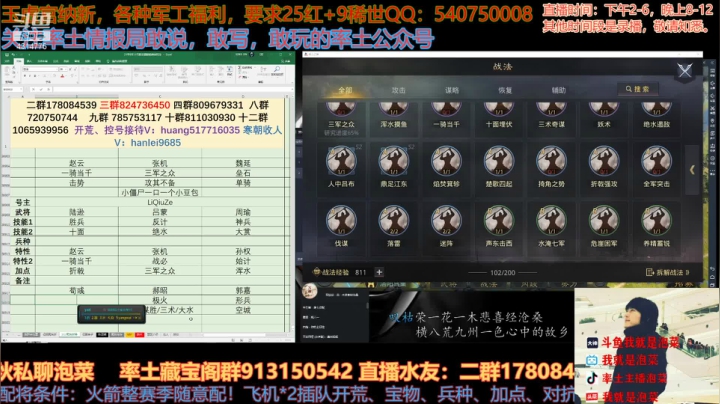Select the 空城 cell
720x404 pixels.
pos(243,310)
